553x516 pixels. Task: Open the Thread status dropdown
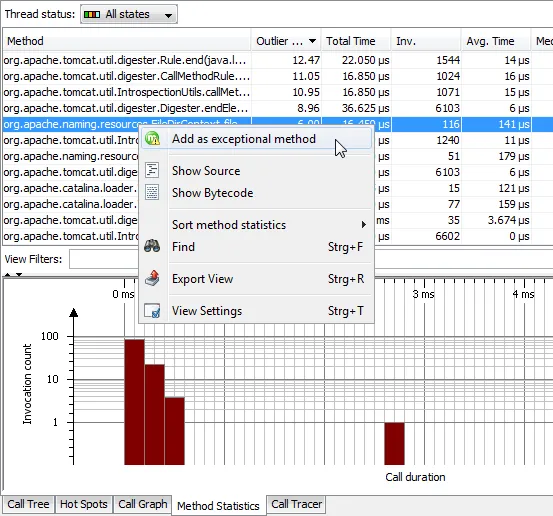(129, 14)
